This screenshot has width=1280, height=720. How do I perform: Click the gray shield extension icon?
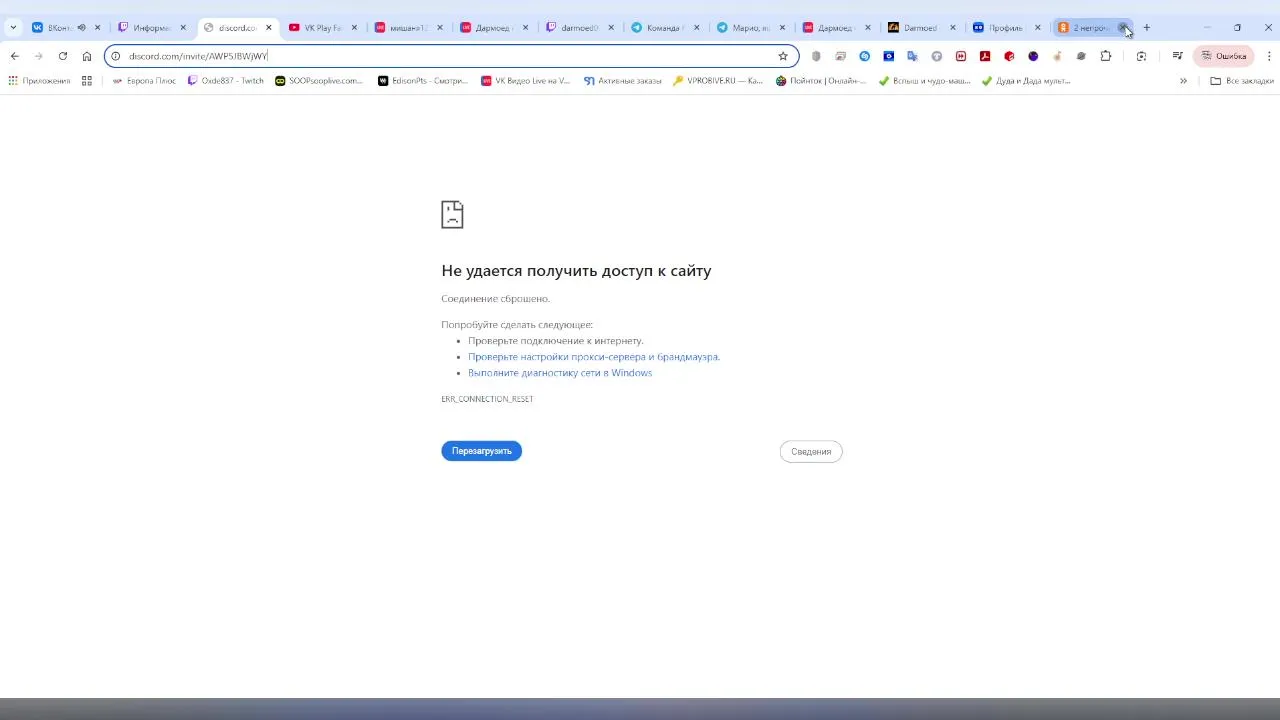816,56
